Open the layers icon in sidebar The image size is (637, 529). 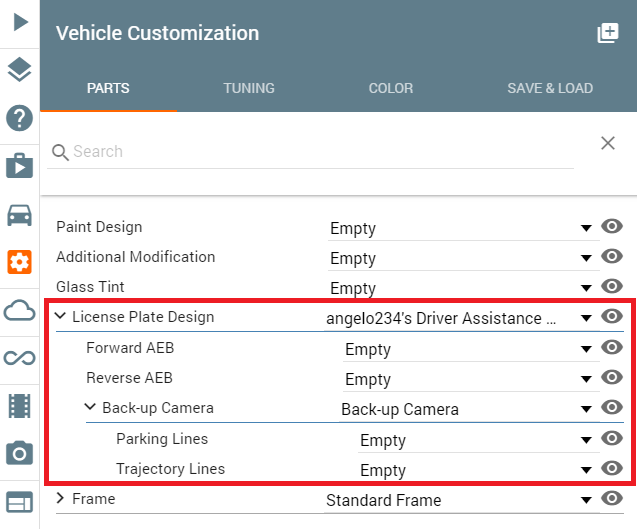pos(19,69)
